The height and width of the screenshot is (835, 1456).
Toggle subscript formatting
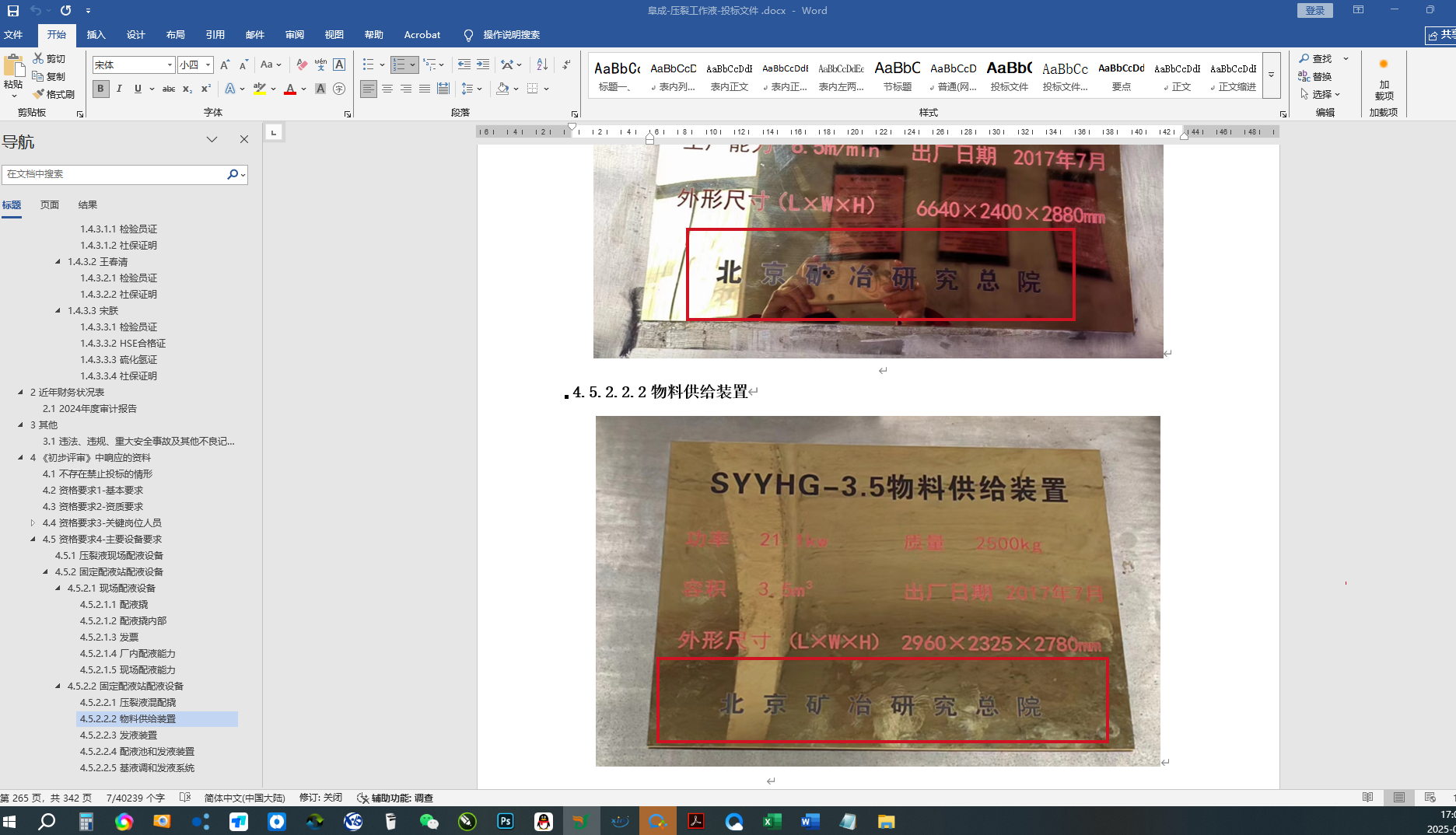[x=187, y=89]
